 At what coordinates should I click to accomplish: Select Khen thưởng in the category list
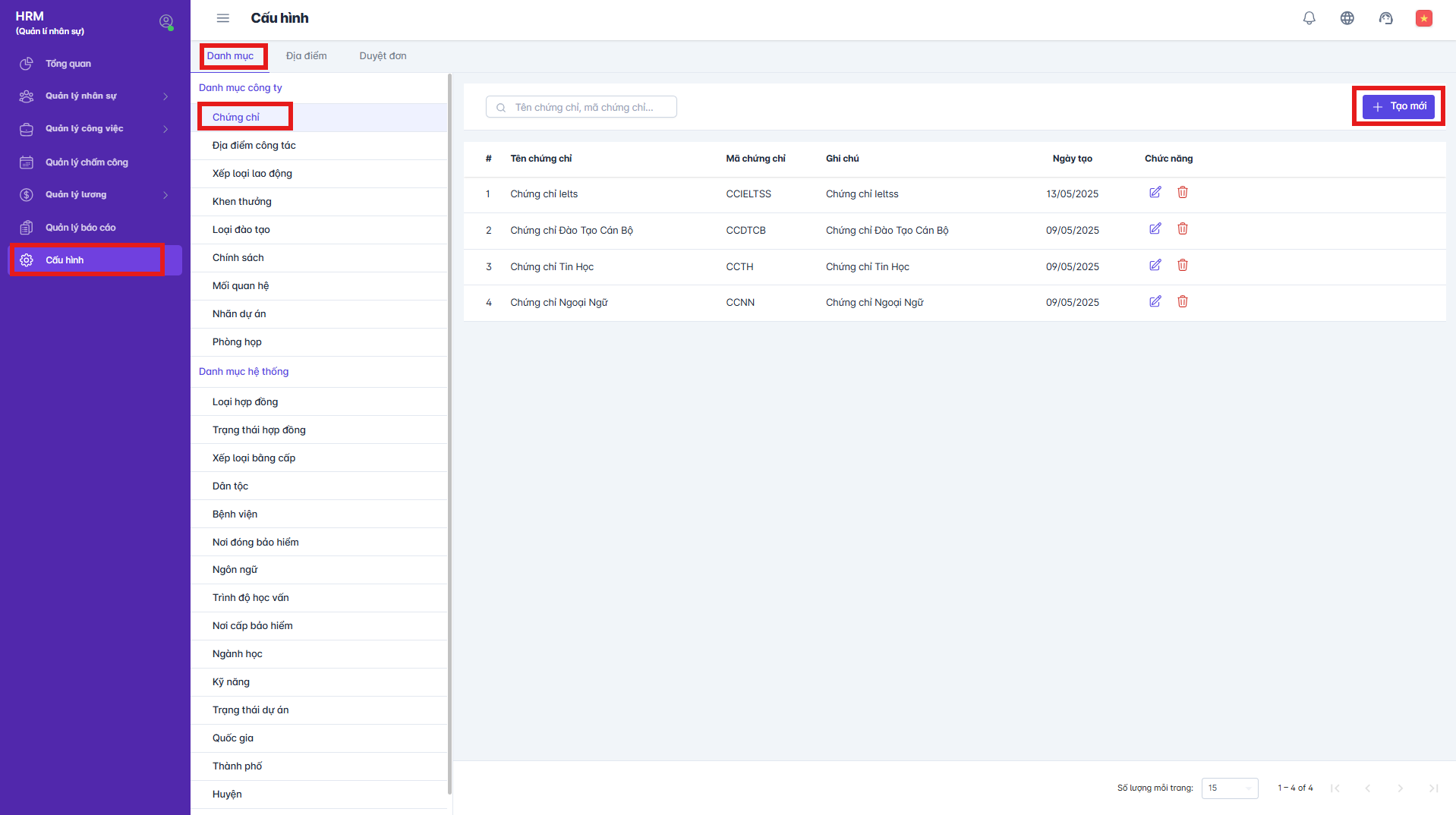(x=242, y=202)
